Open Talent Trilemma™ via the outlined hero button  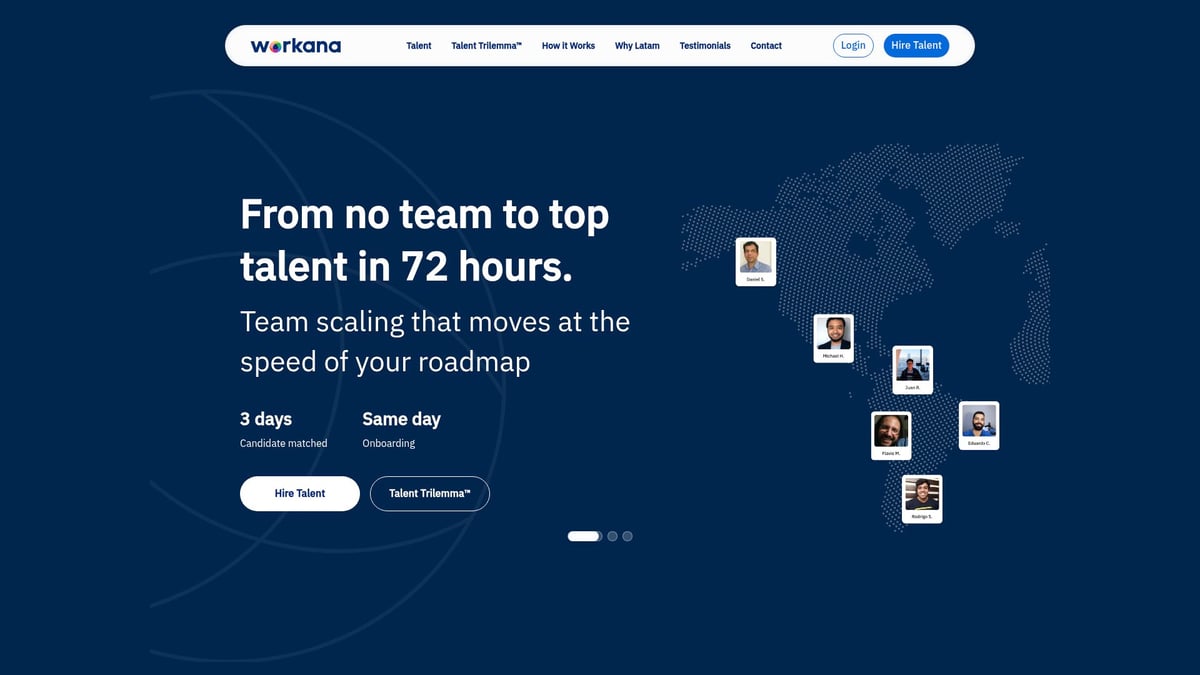(x=429, y=493)
